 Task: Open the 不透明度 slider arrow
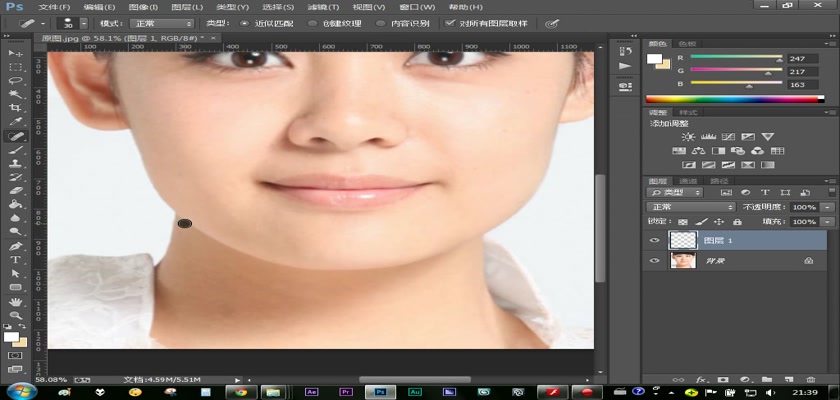(828, 207)
